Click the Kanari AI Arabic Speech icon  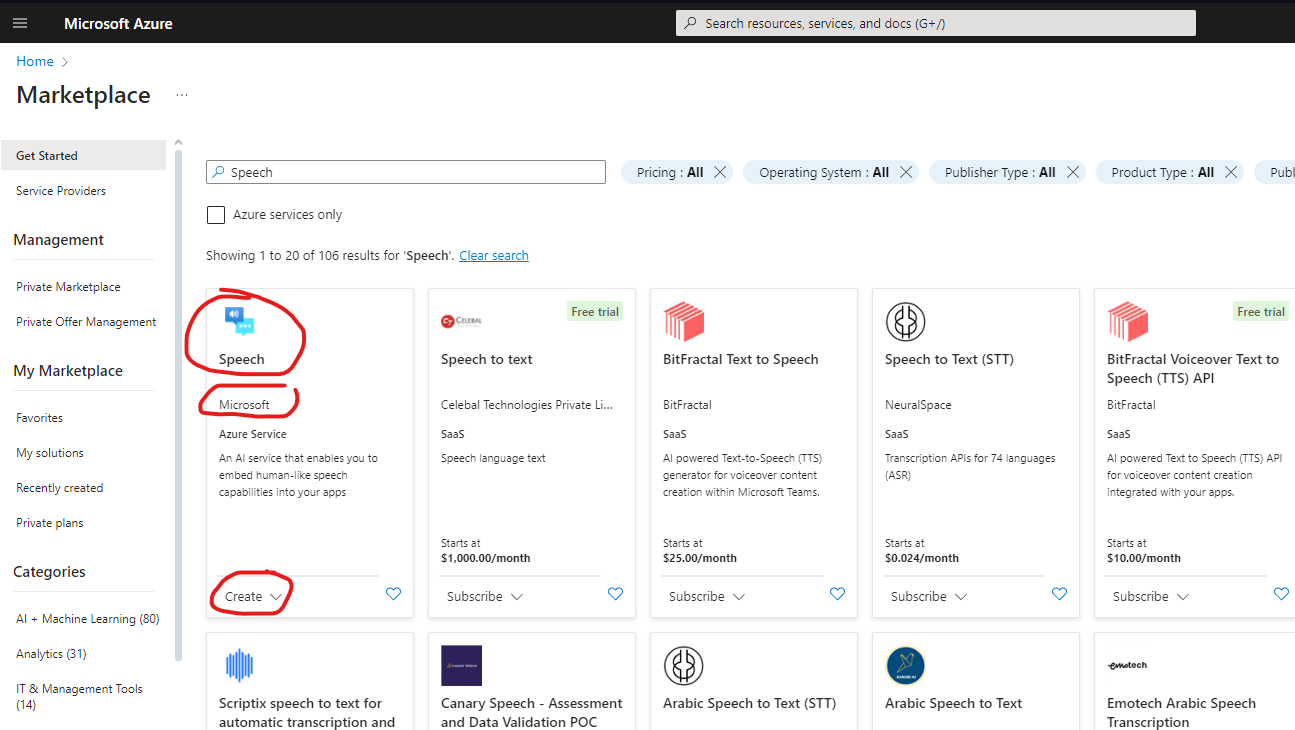tap(906, 665)
